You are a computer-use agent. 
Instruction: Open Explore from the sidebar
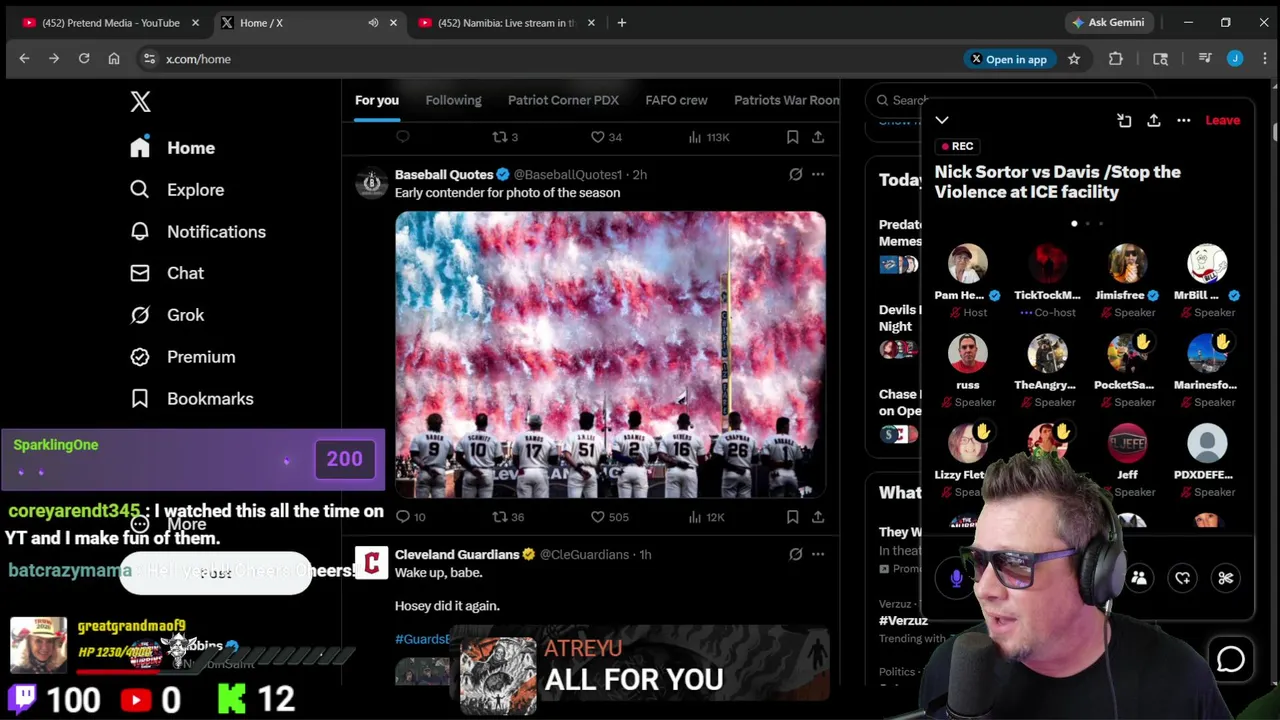(177, 190)
